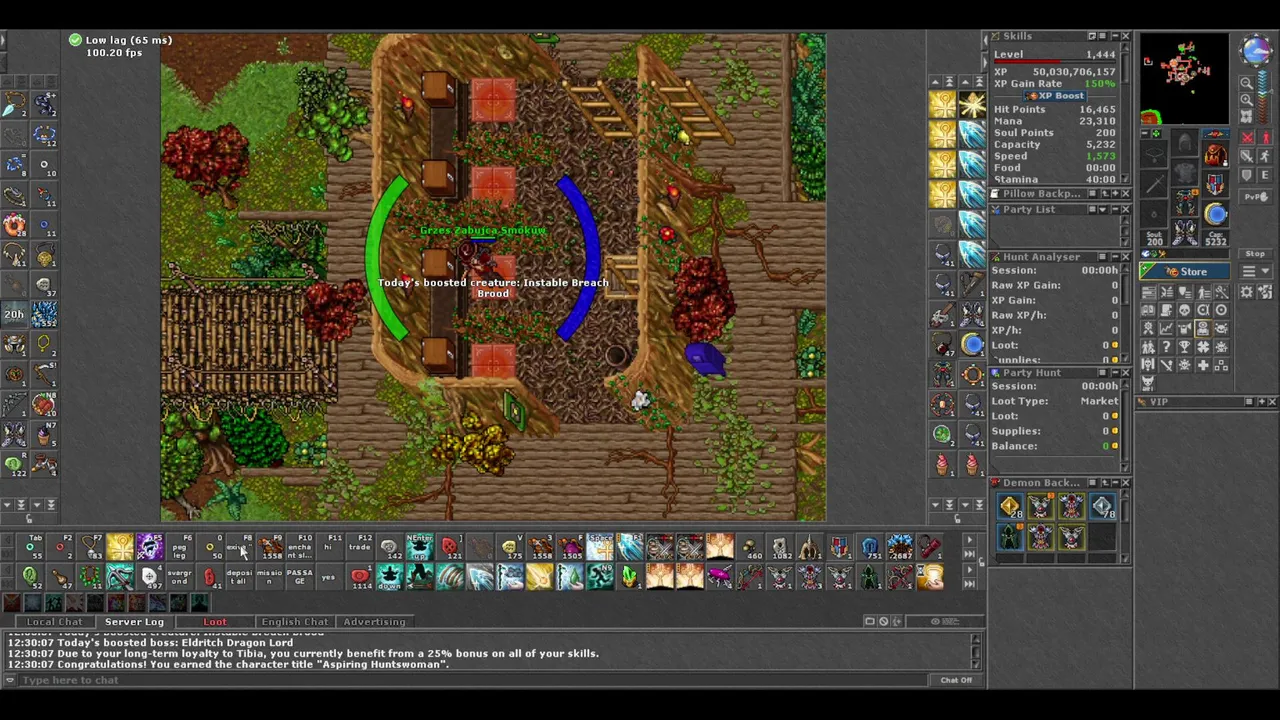1280x720 pixels.
Task: Open the analytics chart icon
Action: coord(1167,328)
